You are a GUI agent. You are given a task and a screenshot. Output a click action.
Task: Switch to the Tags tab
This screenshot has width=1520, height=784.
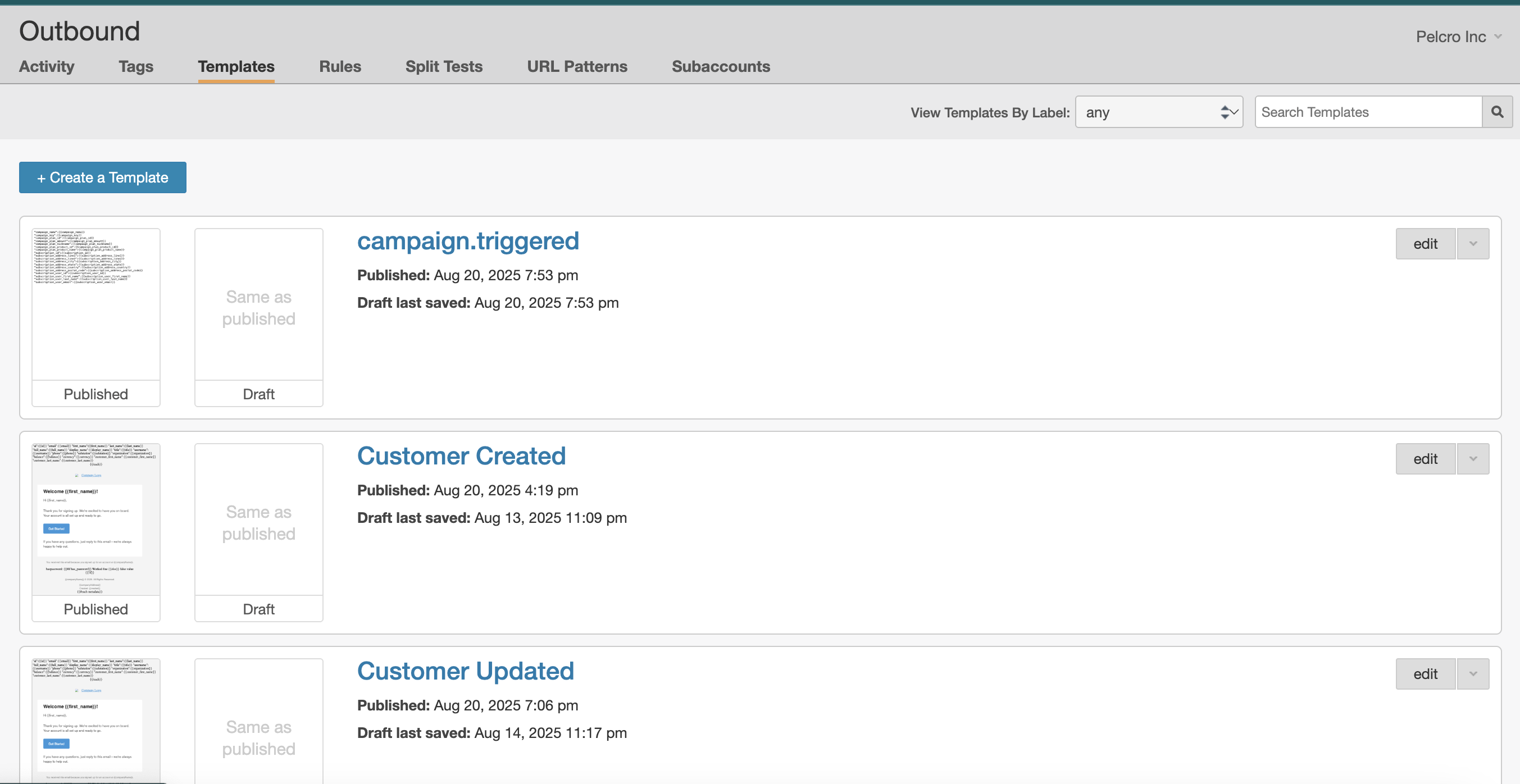point(136,67)
